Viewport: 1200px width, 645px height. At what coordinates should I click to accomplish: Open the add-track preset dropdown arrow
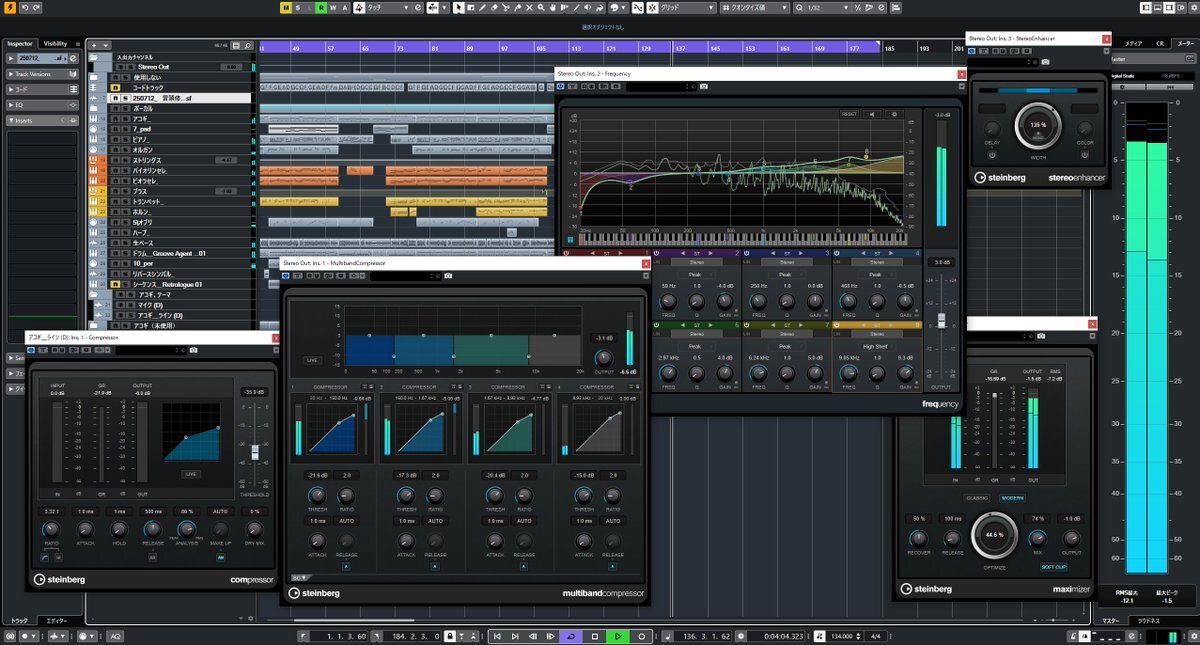(105, 45)
